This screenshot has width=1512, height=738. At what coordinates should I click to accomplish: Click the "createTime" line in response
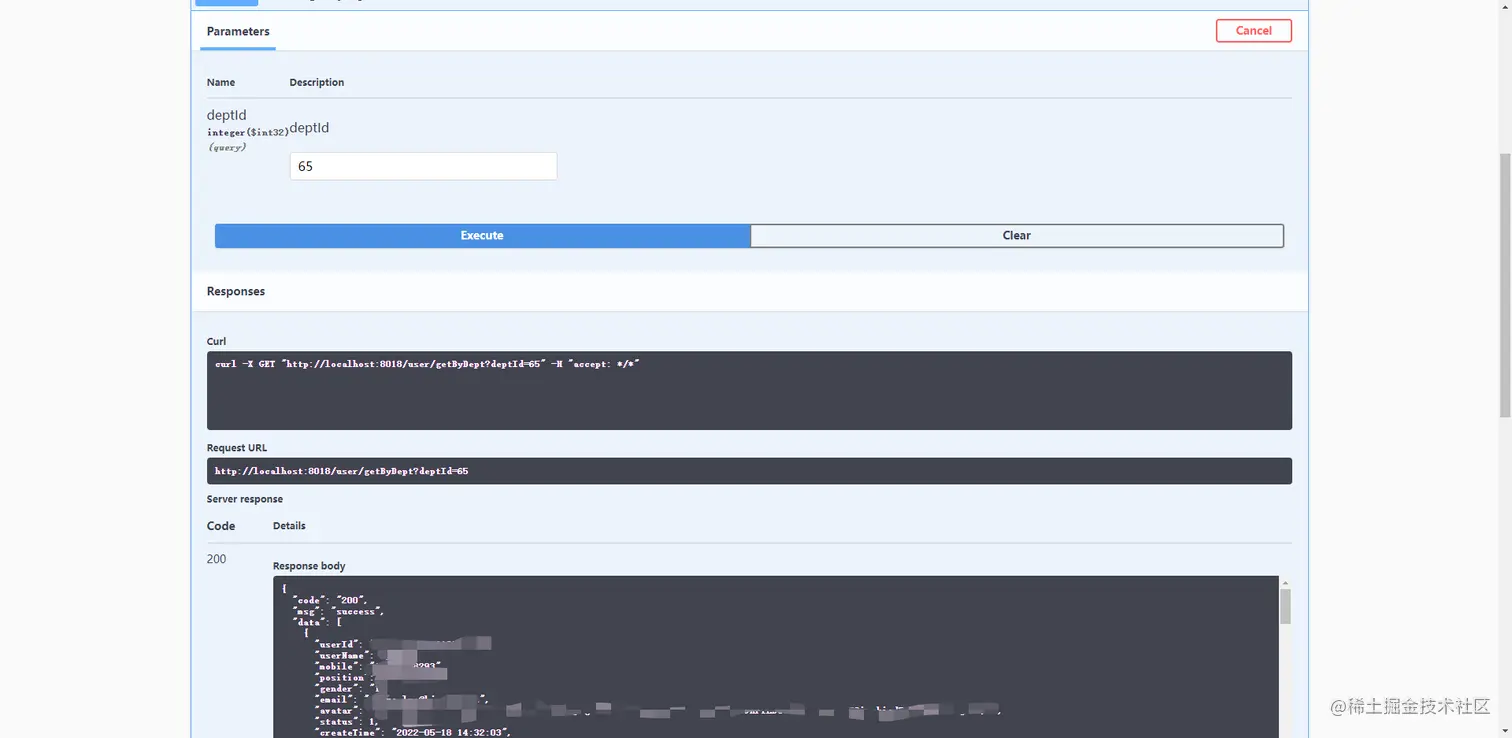coord(412,732)
